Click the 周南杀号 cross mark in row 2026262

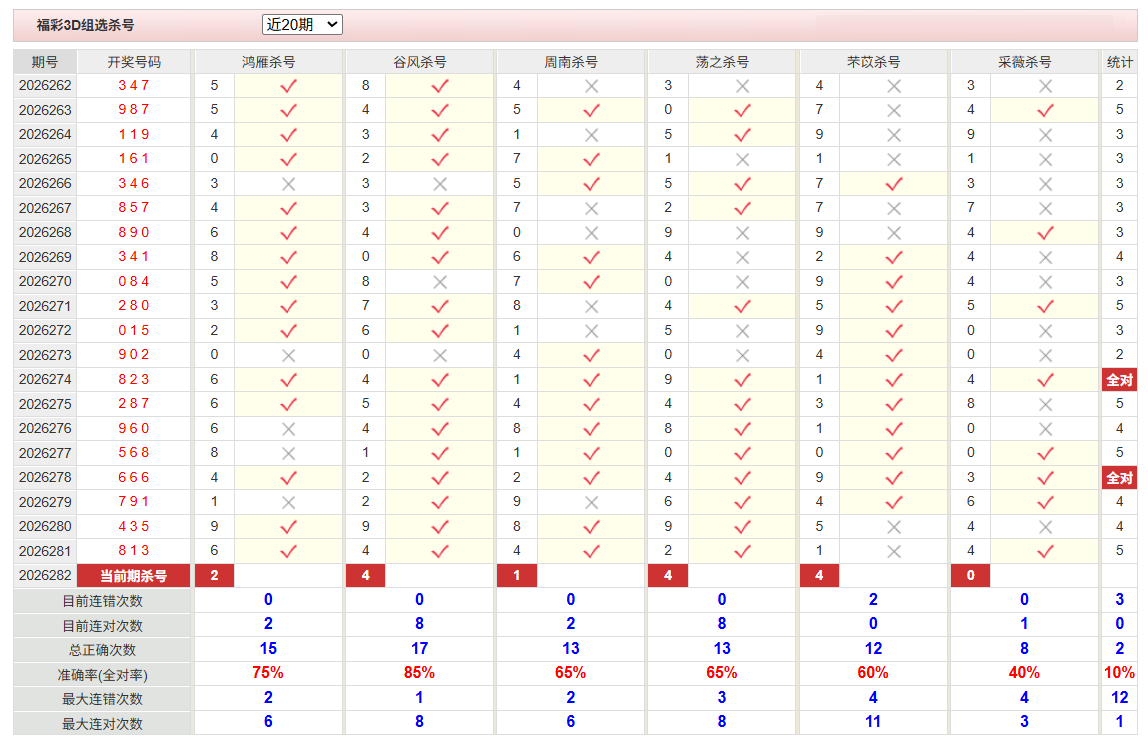tap(592, 86)
